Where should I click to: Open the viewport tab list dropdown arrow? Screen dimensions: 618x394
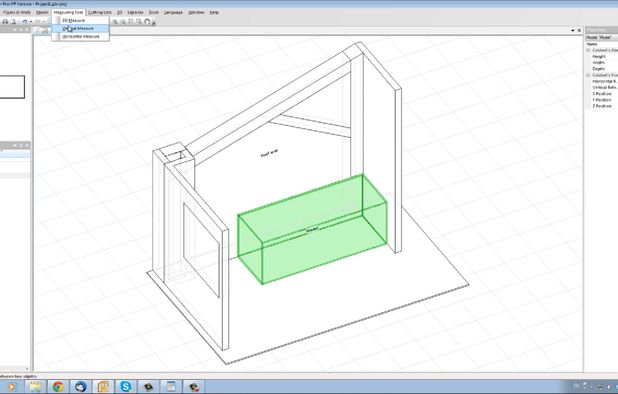click(573, 30)
